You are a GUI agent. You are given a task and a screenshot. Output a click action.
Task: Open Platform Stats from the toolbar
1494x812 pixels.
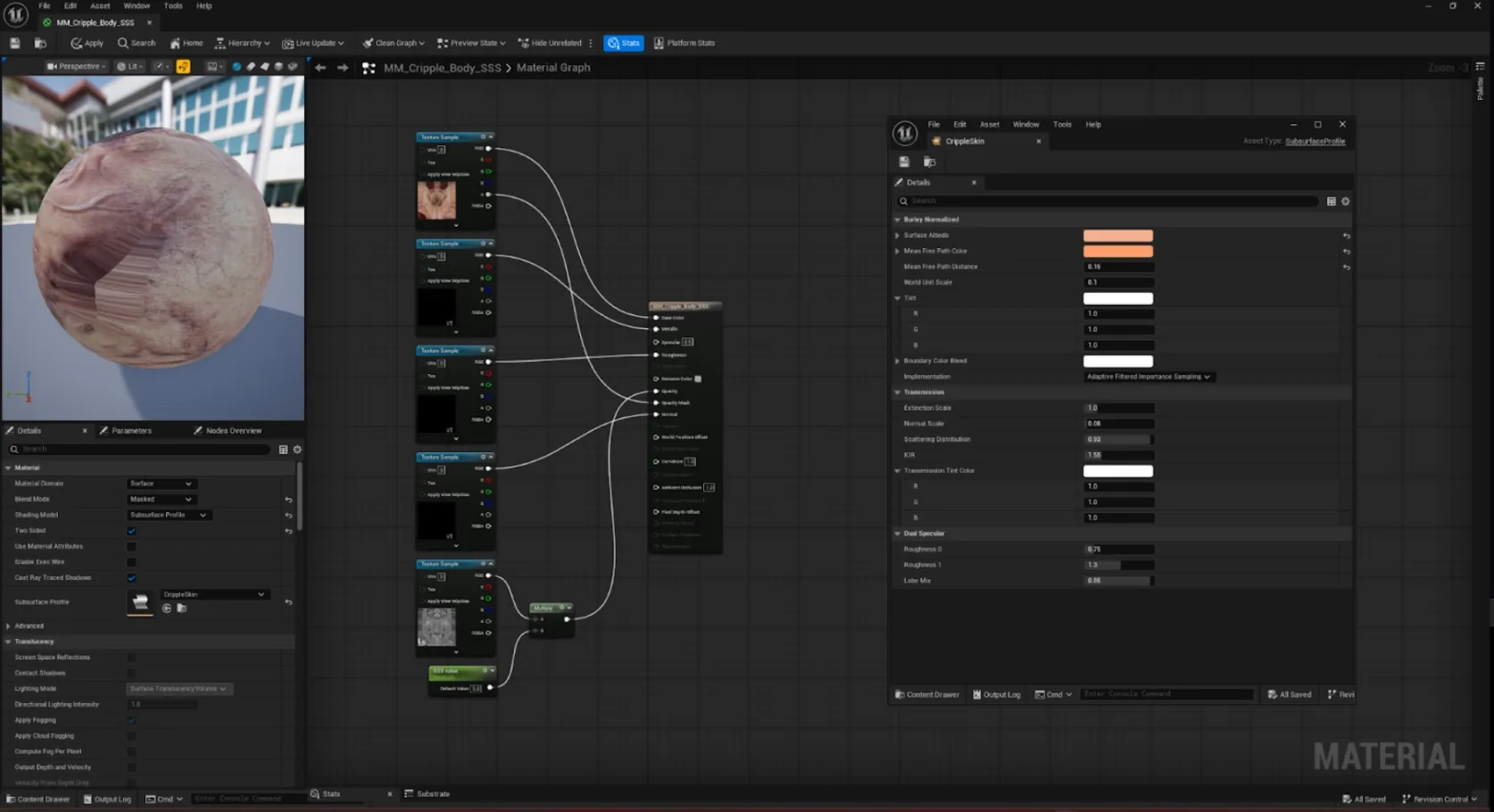(685, 43)
